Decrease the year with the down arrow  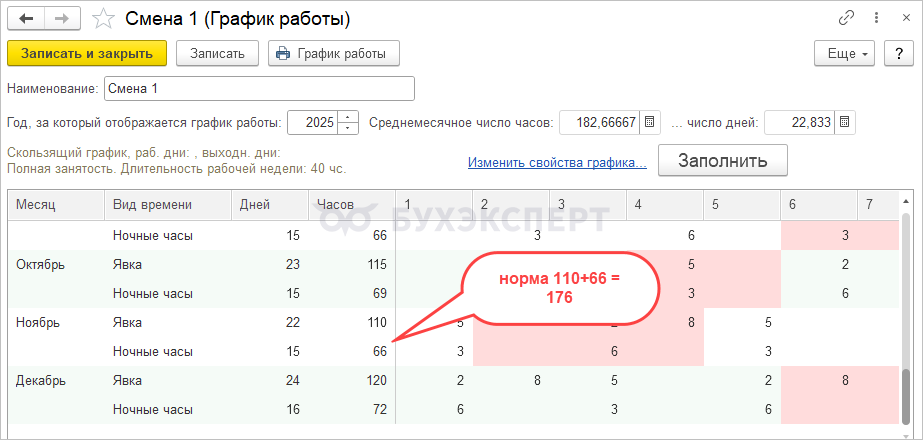coord(349,128)
